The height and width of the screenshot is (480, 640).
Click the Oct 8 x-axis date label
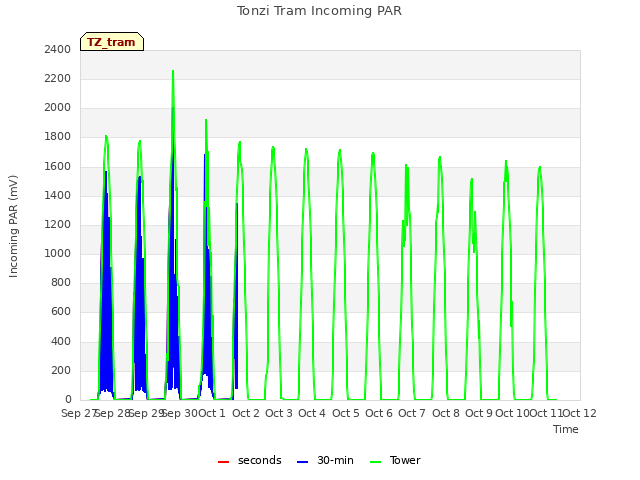pos(446,413)
